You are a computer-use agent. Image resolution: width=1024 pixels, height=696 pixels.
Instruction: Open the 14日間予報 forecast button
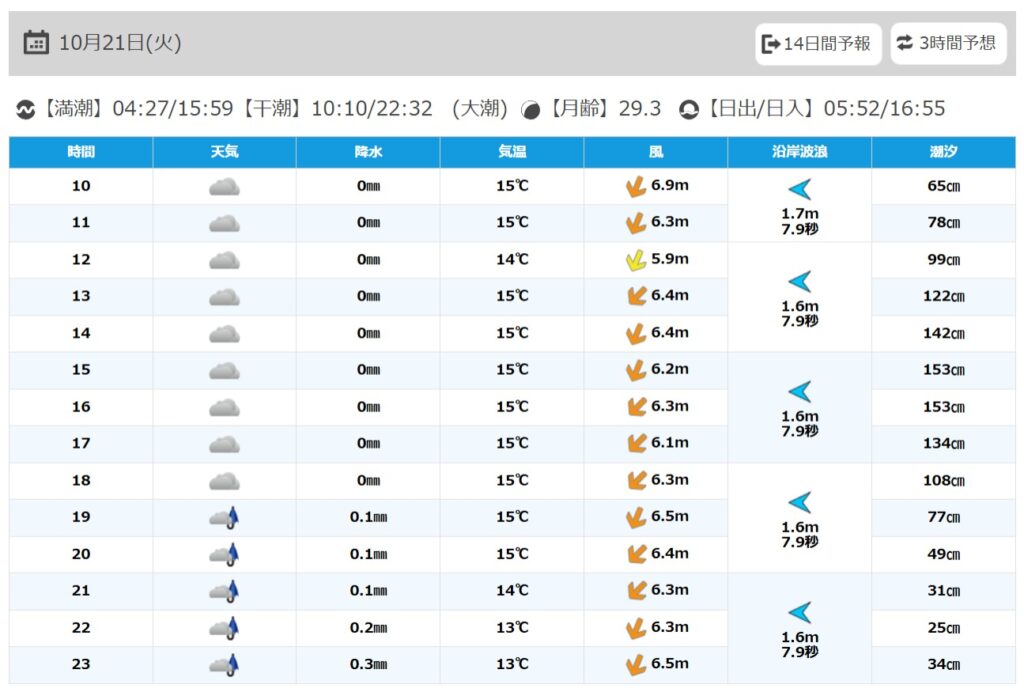(817, 43)
